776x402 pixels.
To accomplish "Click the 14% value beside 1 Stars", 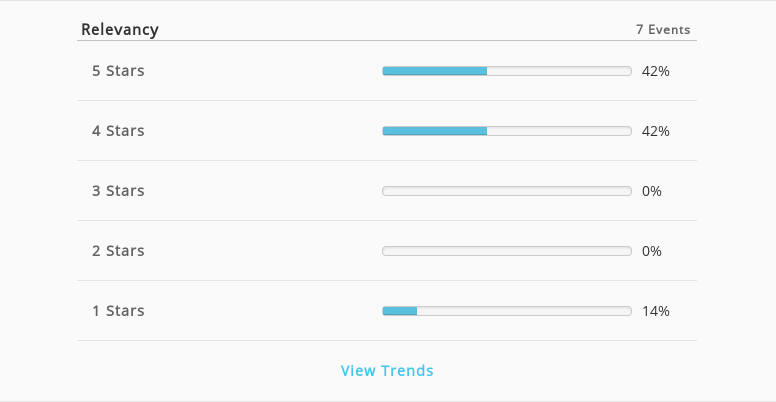I will 656,311.
